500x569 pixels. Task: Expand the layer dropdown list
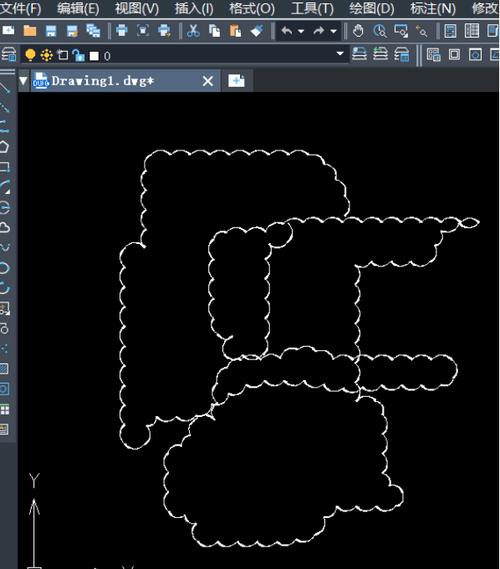[x=340, y=53]
